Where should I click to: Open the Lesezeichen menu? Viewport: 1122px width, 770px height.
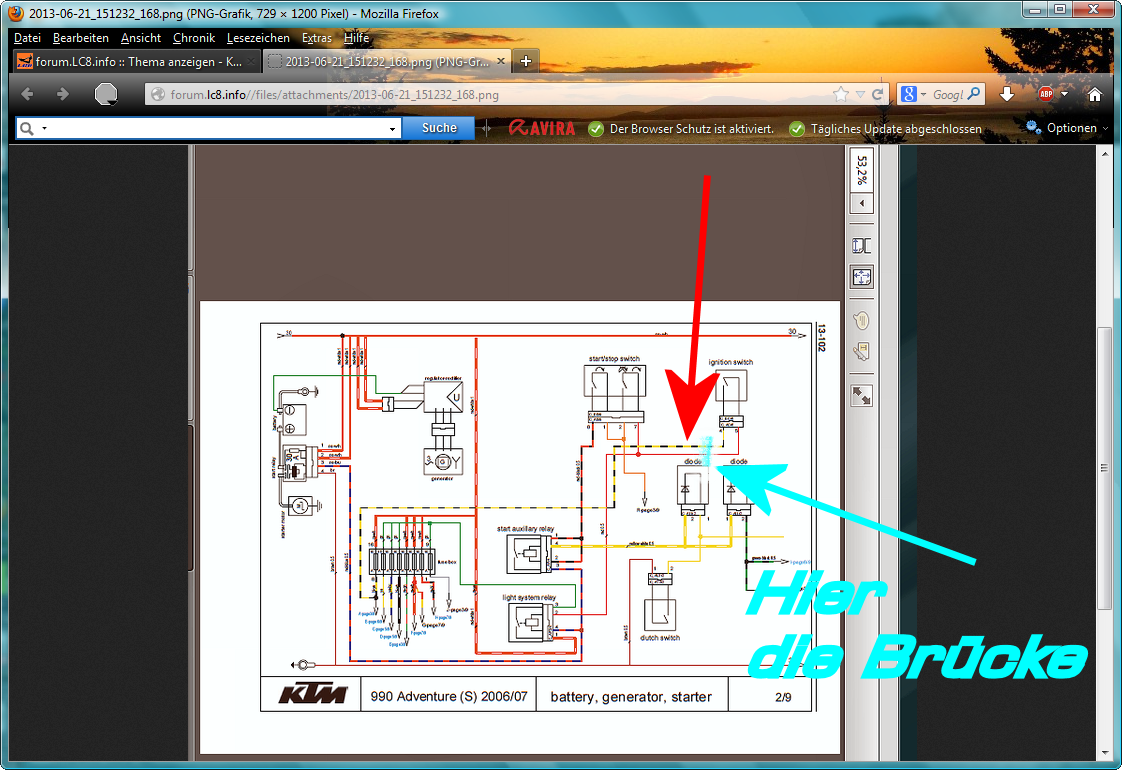(x=258, y=38)
